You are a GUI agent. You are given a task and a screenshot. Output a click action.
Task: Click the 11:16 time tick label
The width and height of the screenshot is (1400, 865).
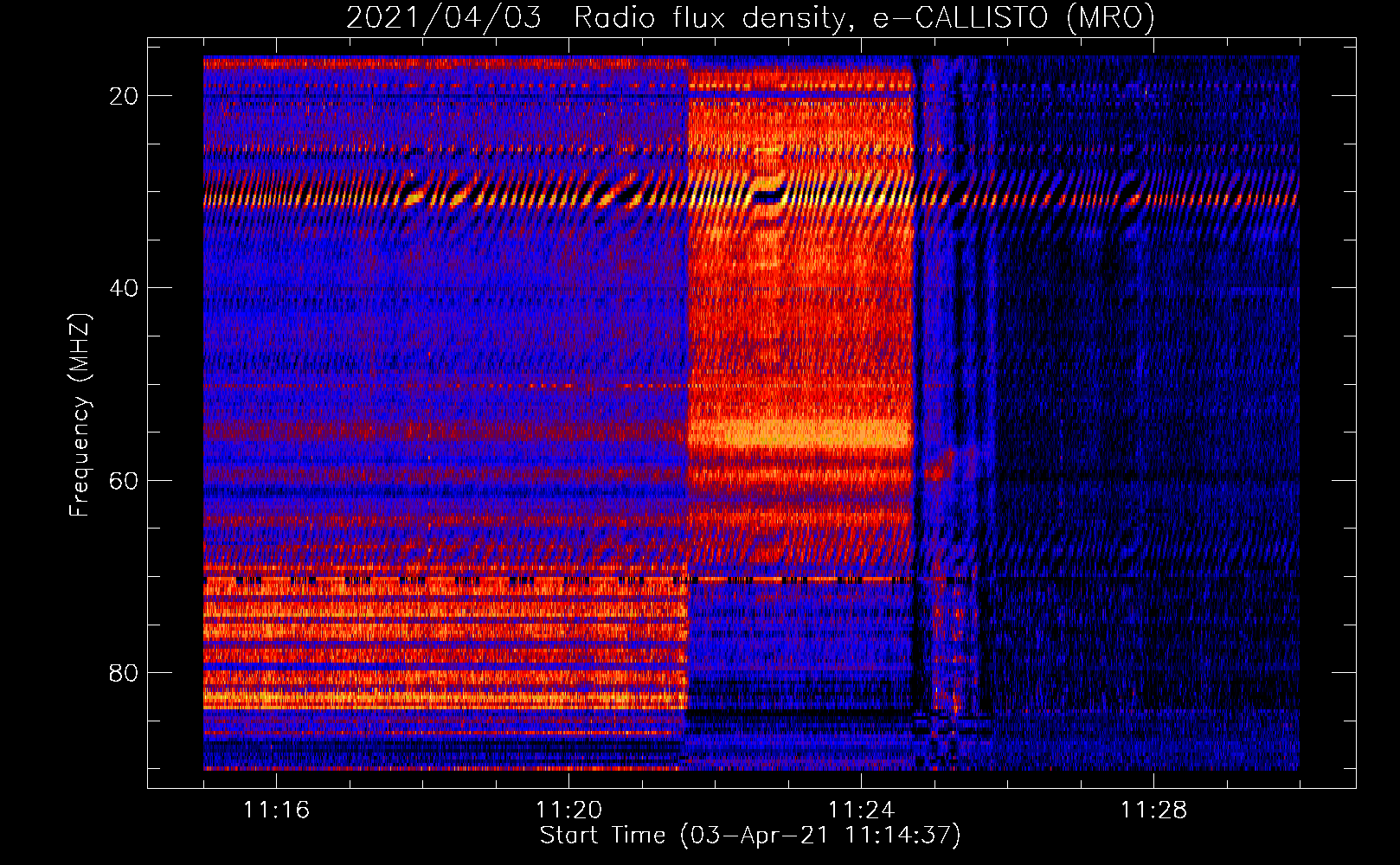coord(276,811)
